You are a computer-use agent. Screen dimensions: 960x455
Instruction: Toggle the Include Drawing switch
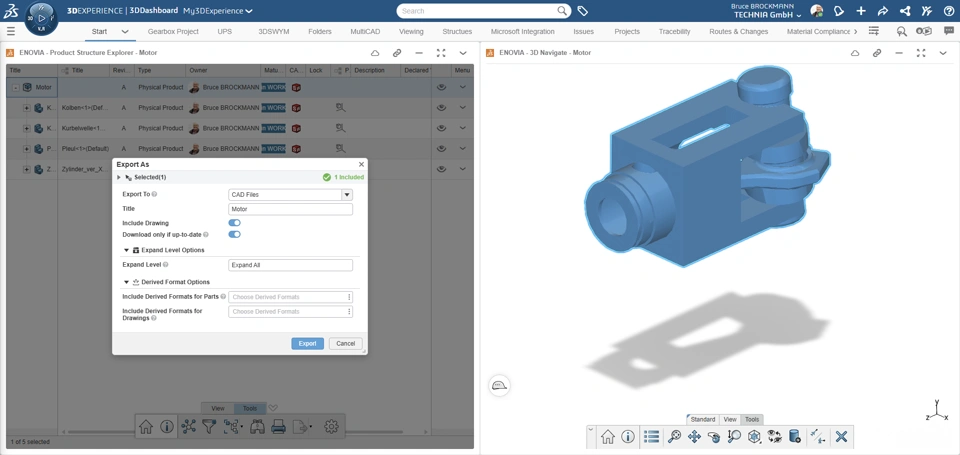[234, 223]
